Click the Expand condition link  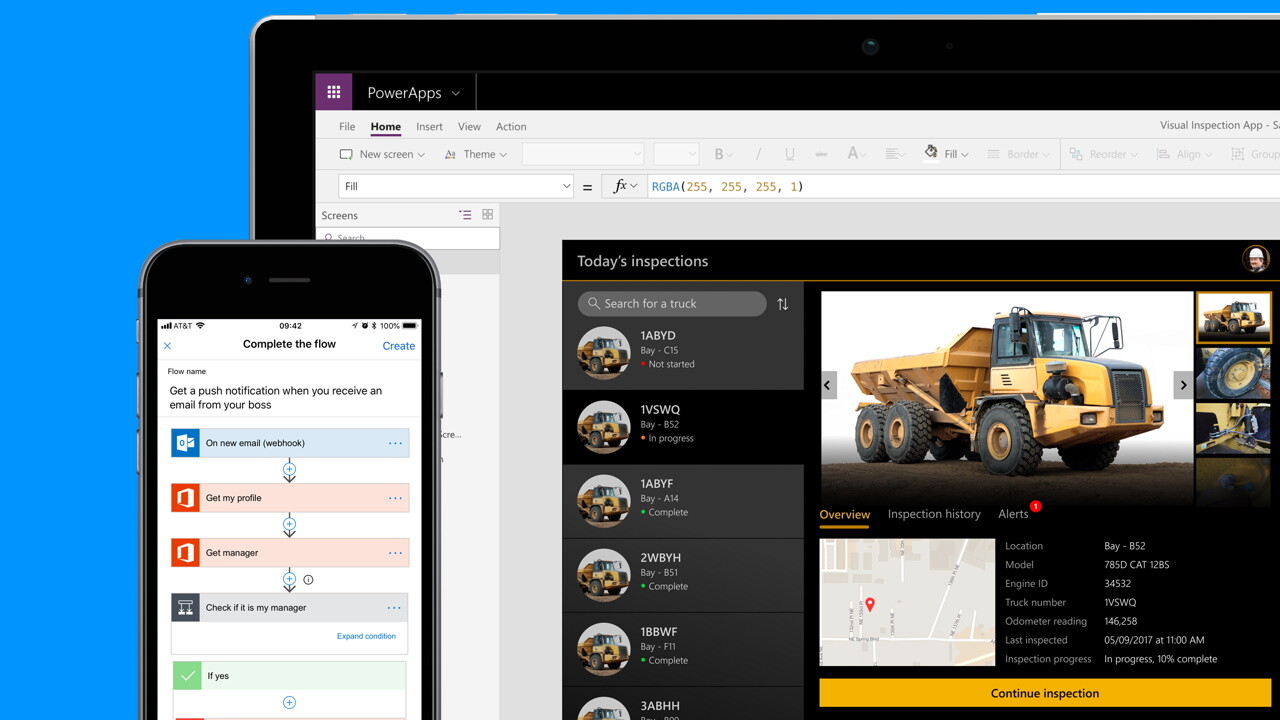point(366,636)
